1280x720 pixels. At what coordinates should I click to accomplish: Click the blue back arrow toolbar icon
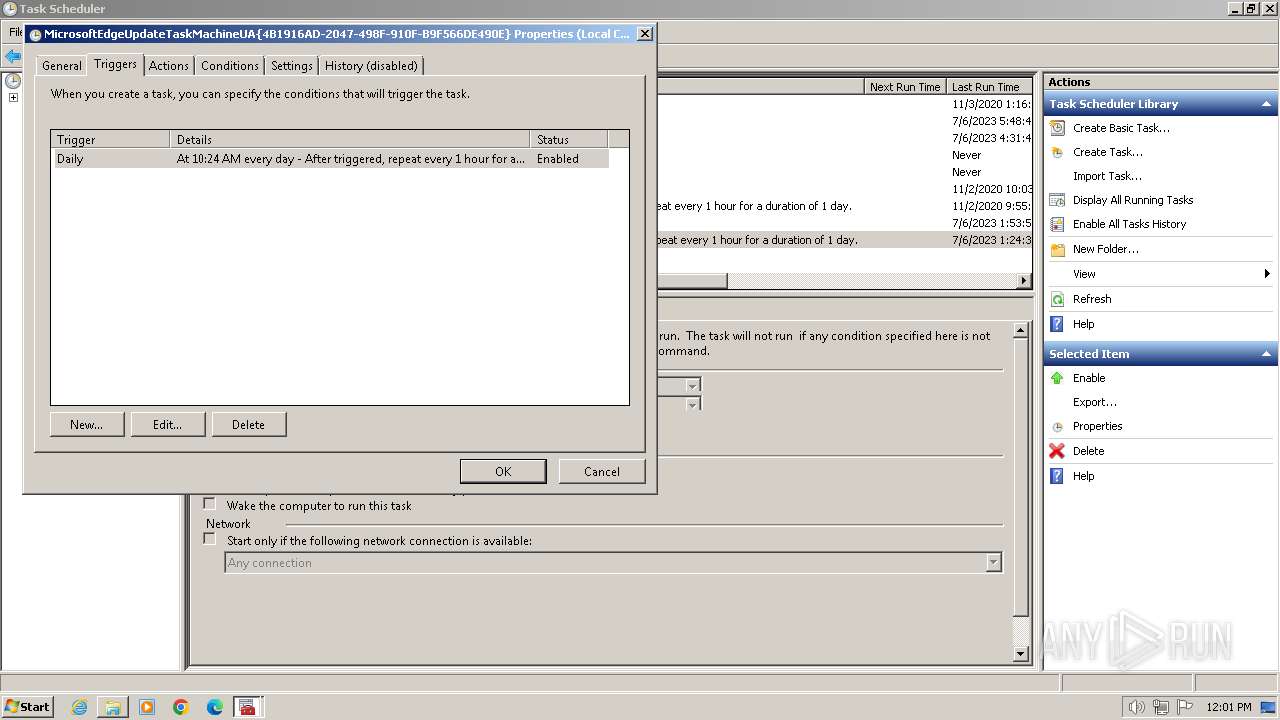coord(12,56)
